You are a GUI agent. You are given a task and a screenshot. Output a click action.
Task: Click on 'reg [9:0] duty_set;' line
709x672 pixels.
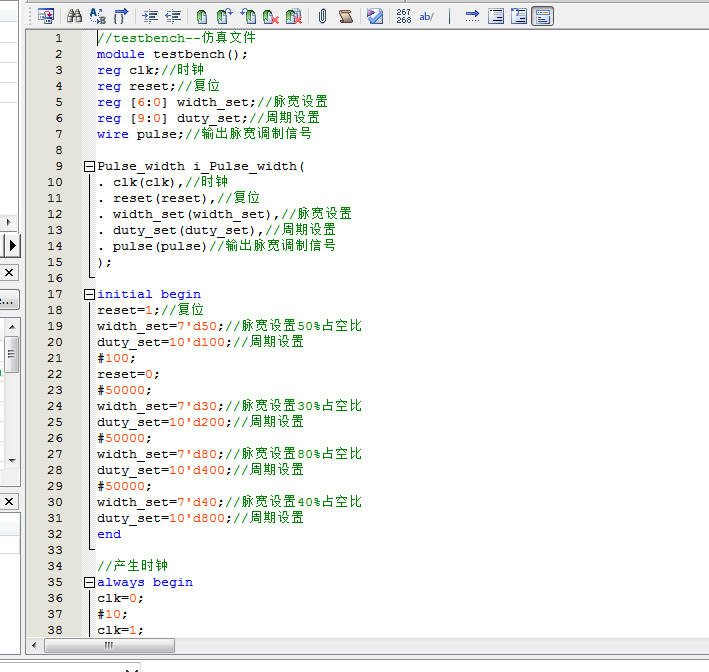pyautogui.click(x=173, y=118)
